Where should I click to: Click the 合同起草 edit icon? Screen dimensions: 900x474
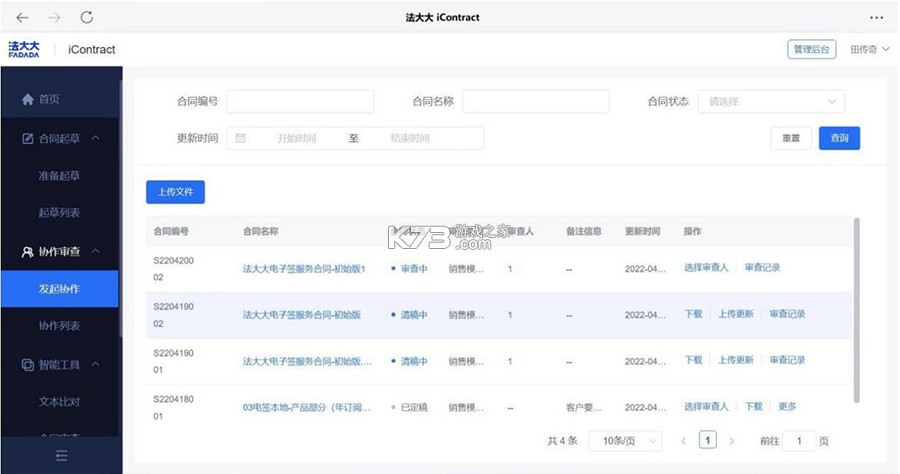(x=28, y=138)
